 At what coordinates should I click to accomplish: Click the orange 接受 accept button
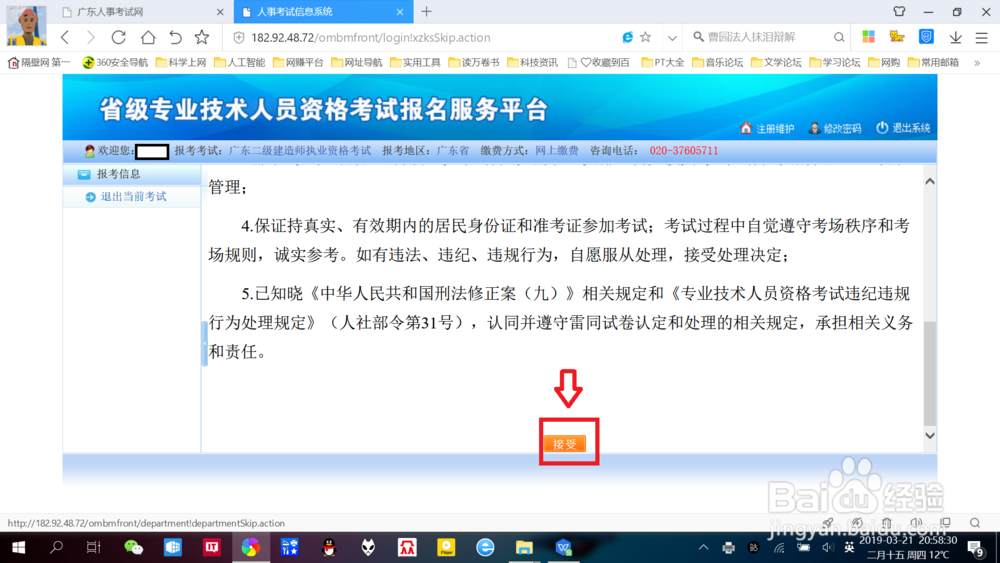tap(565, 444)
